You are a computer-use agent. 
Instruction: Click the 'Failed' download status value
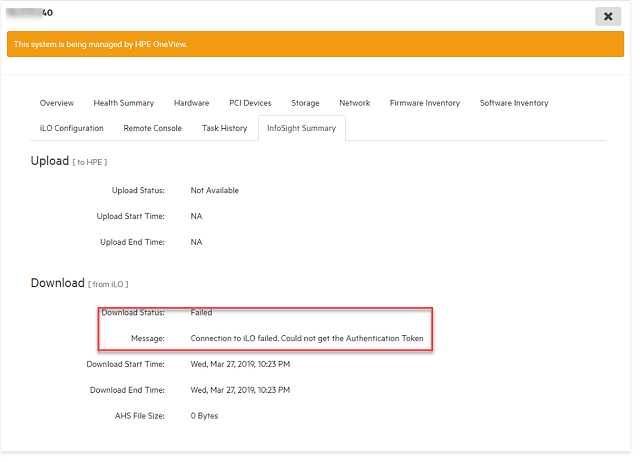[201, 313]
